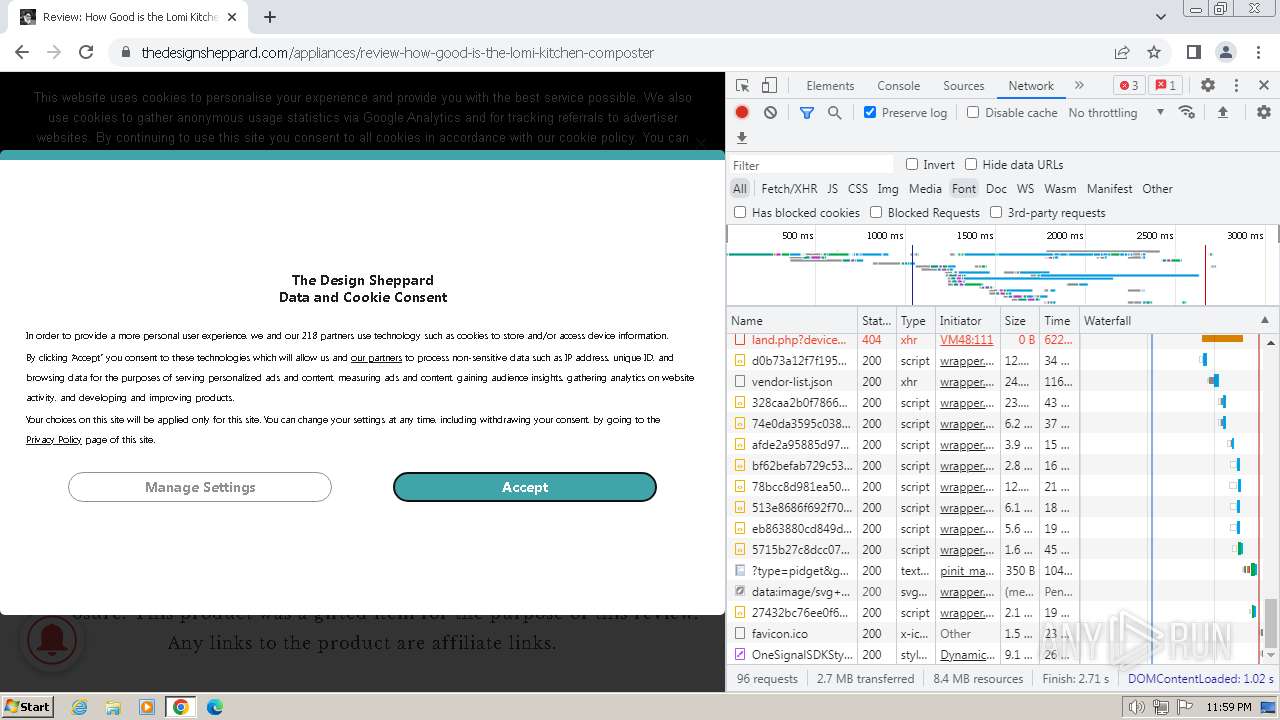Viewport: 1280px width, 720px height.
Task: Switch to Console tab
Action: point(898,86)
